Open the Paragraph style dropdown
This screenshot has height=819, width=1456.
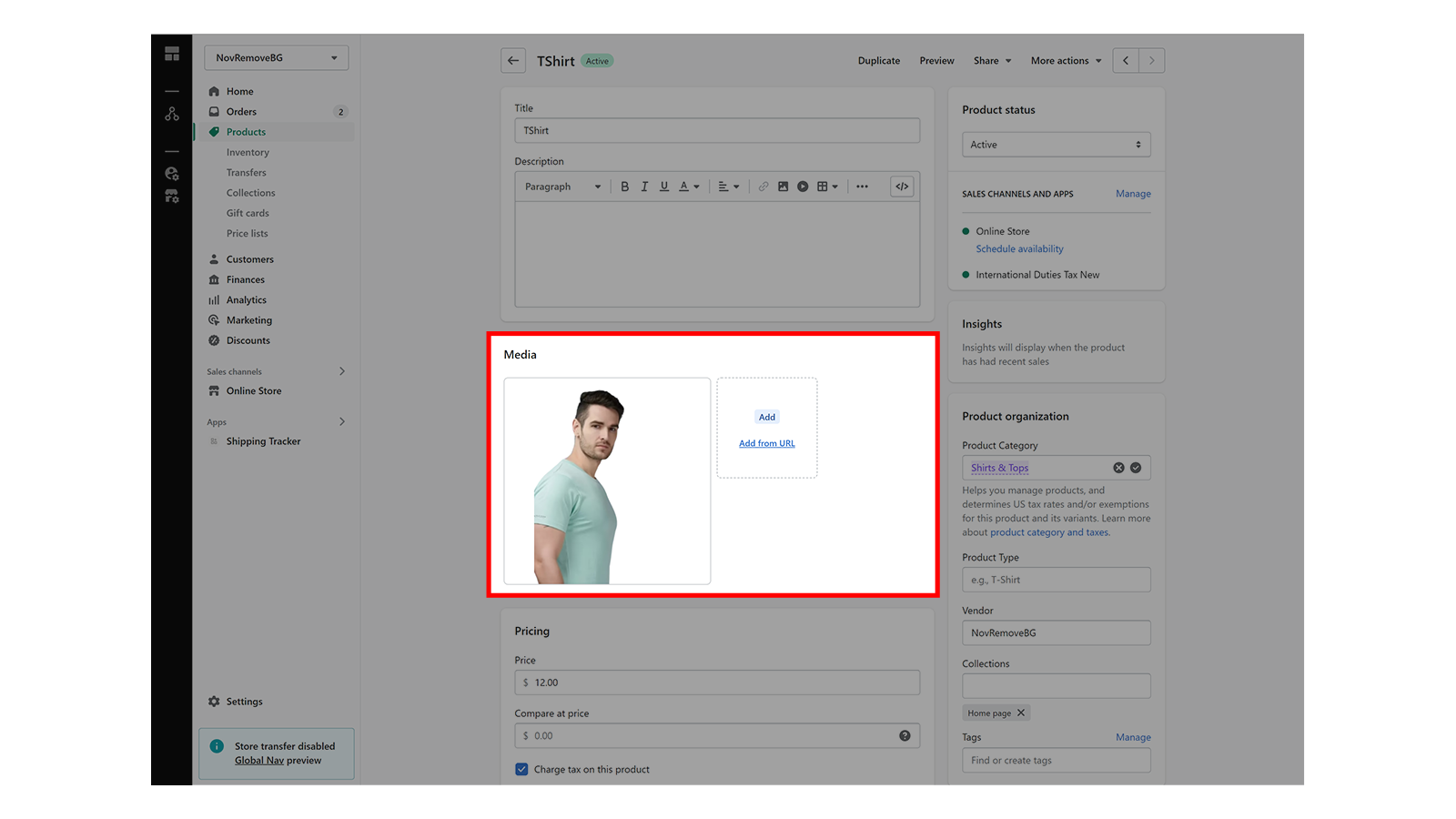click(561, 186)
